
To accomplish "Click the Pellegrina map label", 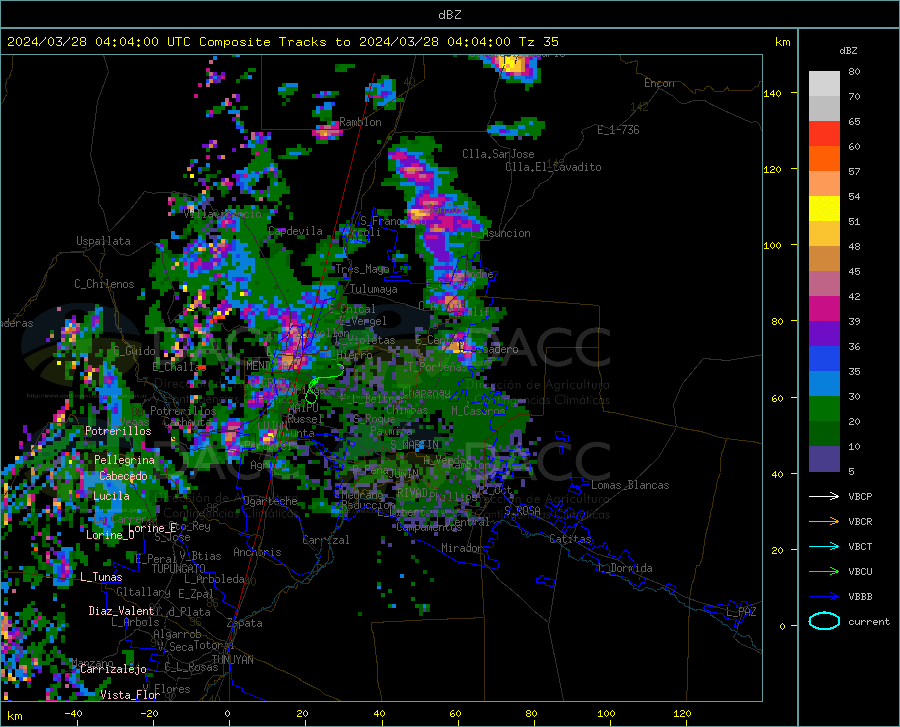I will point(125,460).
